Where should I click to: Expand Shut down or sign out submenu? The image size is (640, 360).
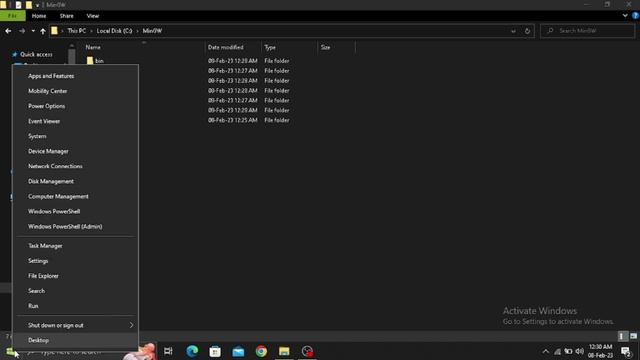[76, 325]
